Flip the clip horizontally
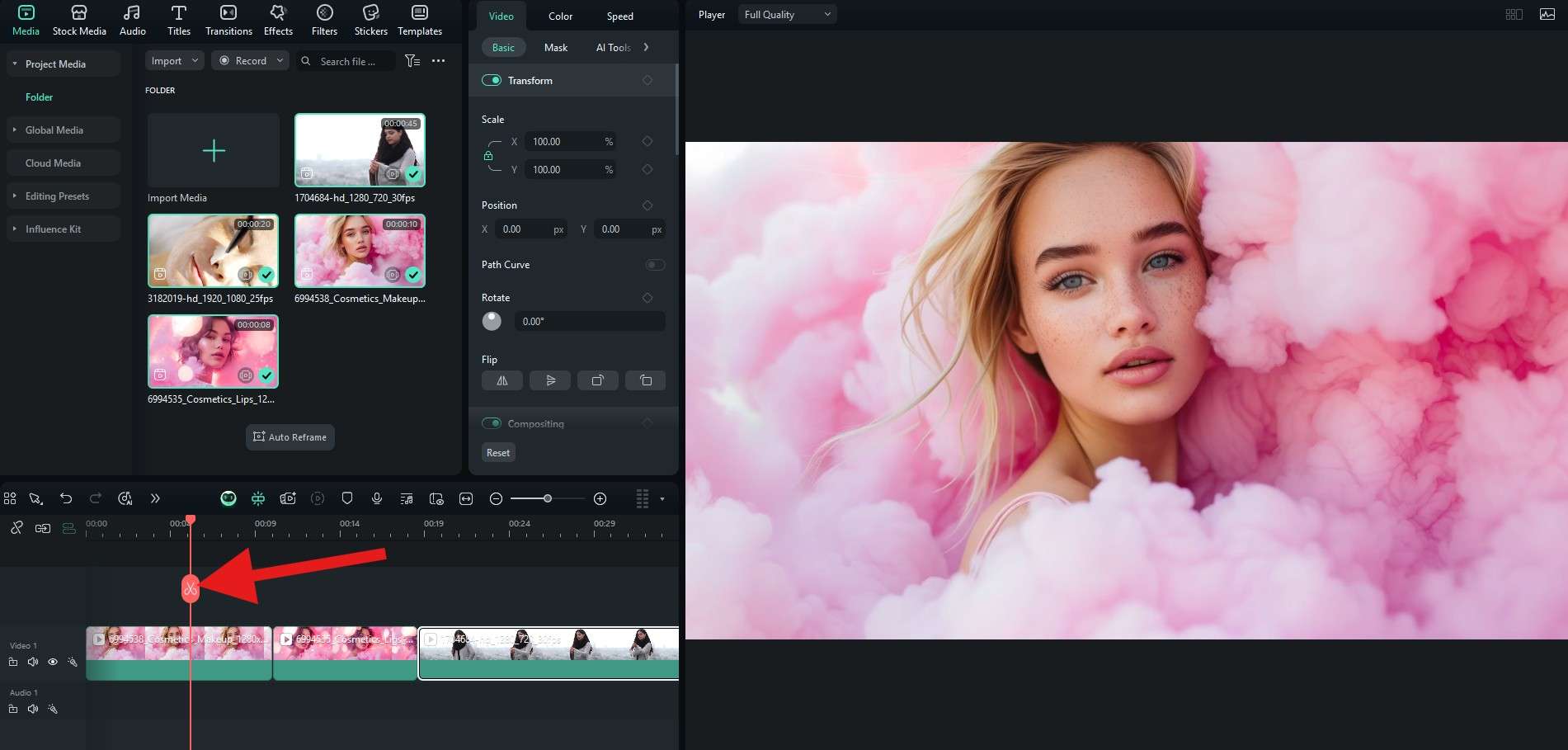 (x=501, y=380)
